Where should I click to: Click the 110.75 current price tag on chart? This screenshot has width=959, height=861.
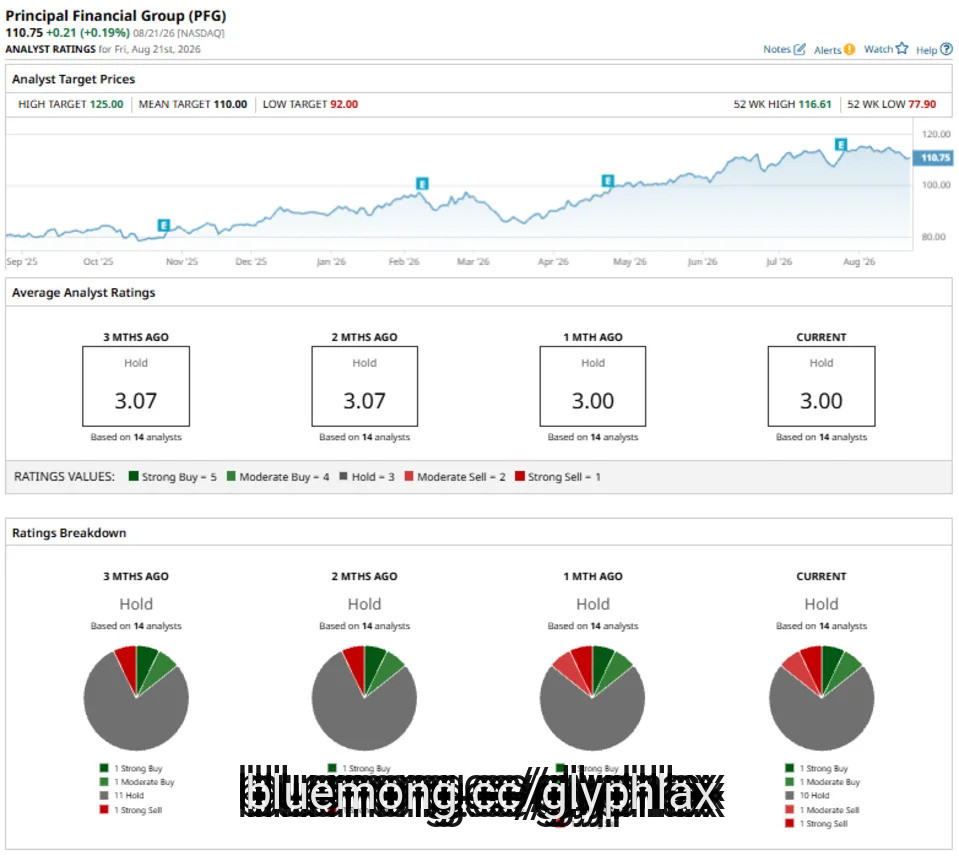(x=933, y=158)
